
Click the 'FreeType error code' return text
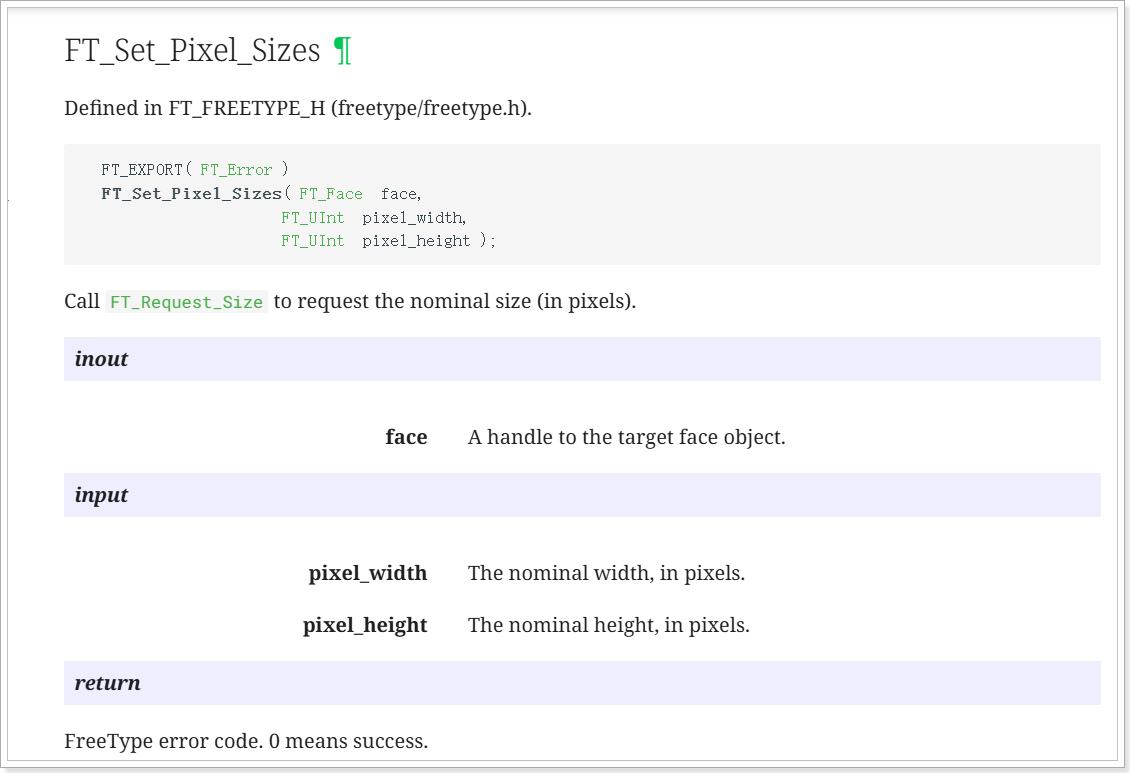pyautogui.click(x=246, y=741)
